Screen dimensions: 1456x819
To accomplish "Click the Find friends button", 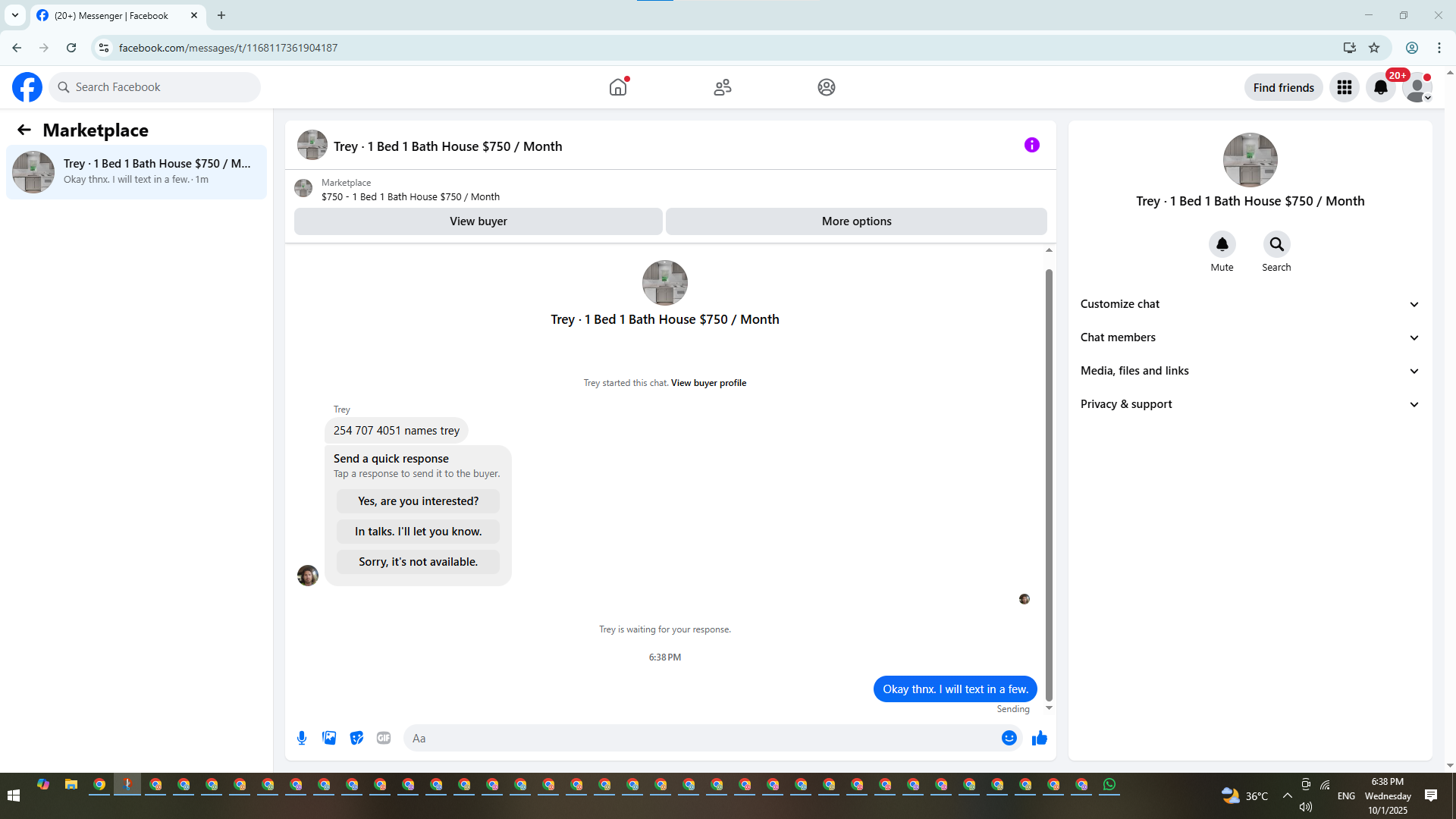I will [x=1284, y=87].
